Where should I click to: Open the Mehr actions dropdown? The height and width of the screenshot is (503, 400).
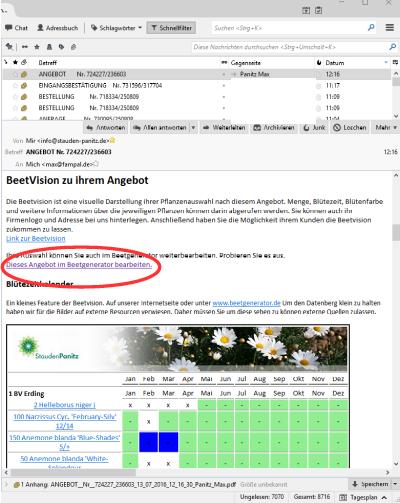tap(386, 128)
